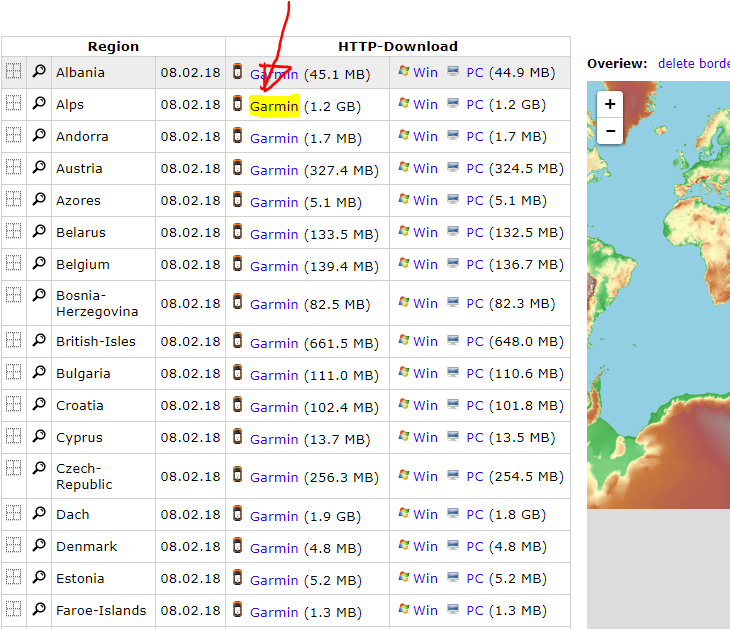
Task: Select the Croatia region name
Action: (x=80, y=406)
